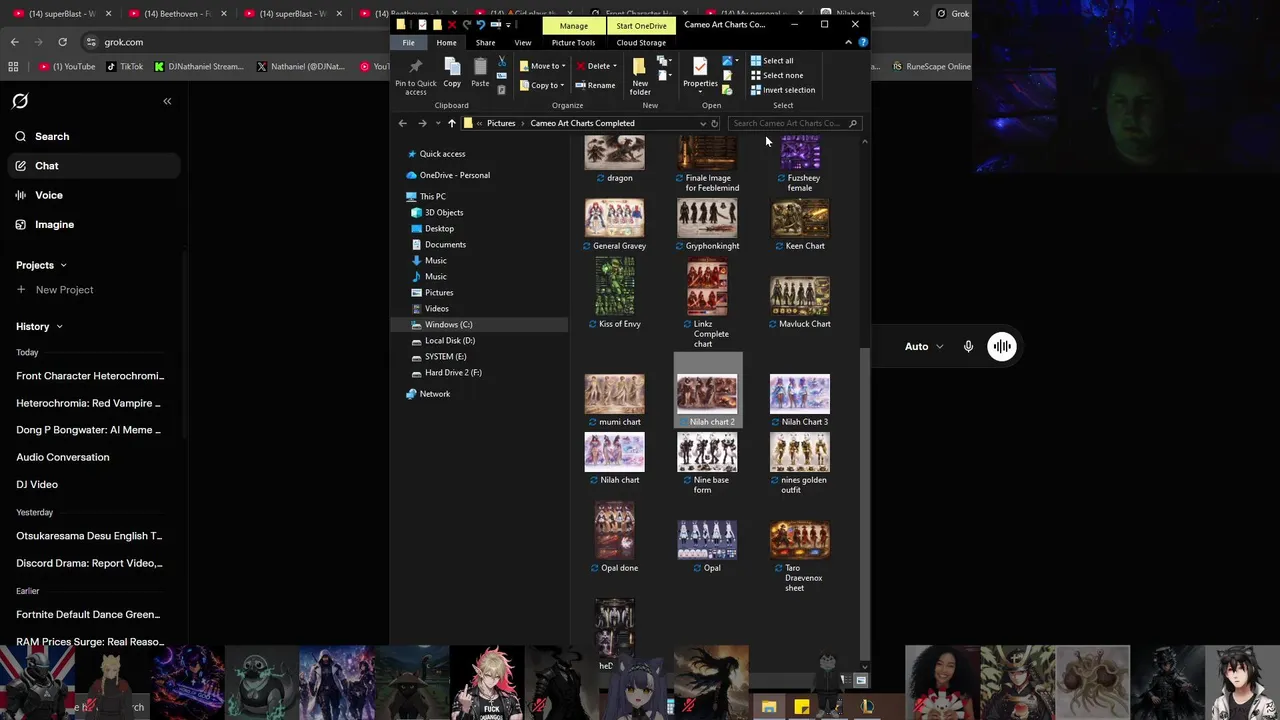Open the Cloud Storage tab
1280x720 pixels.
[641, 42]
